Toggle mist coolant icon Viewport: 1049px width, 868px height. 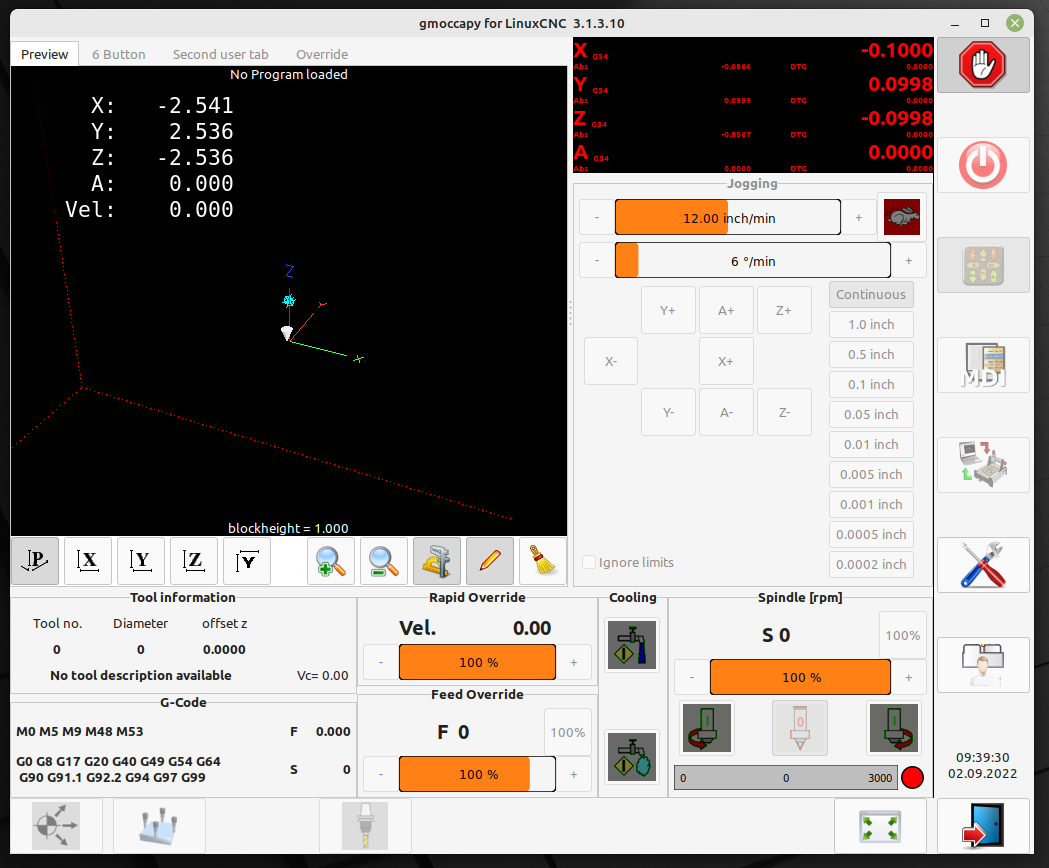point(632,757)
